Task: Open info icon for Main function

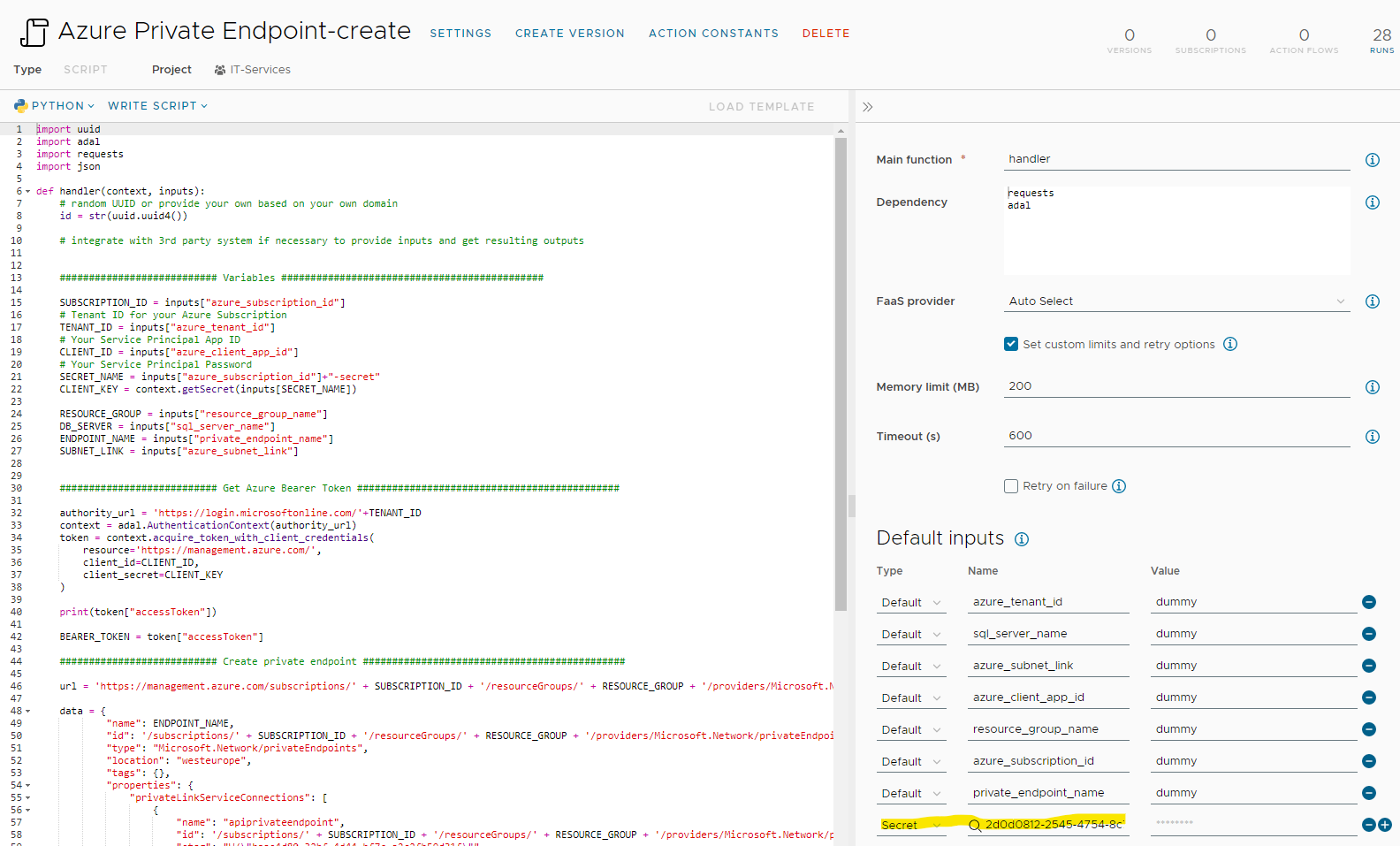Action: [x=1372, y=160]
